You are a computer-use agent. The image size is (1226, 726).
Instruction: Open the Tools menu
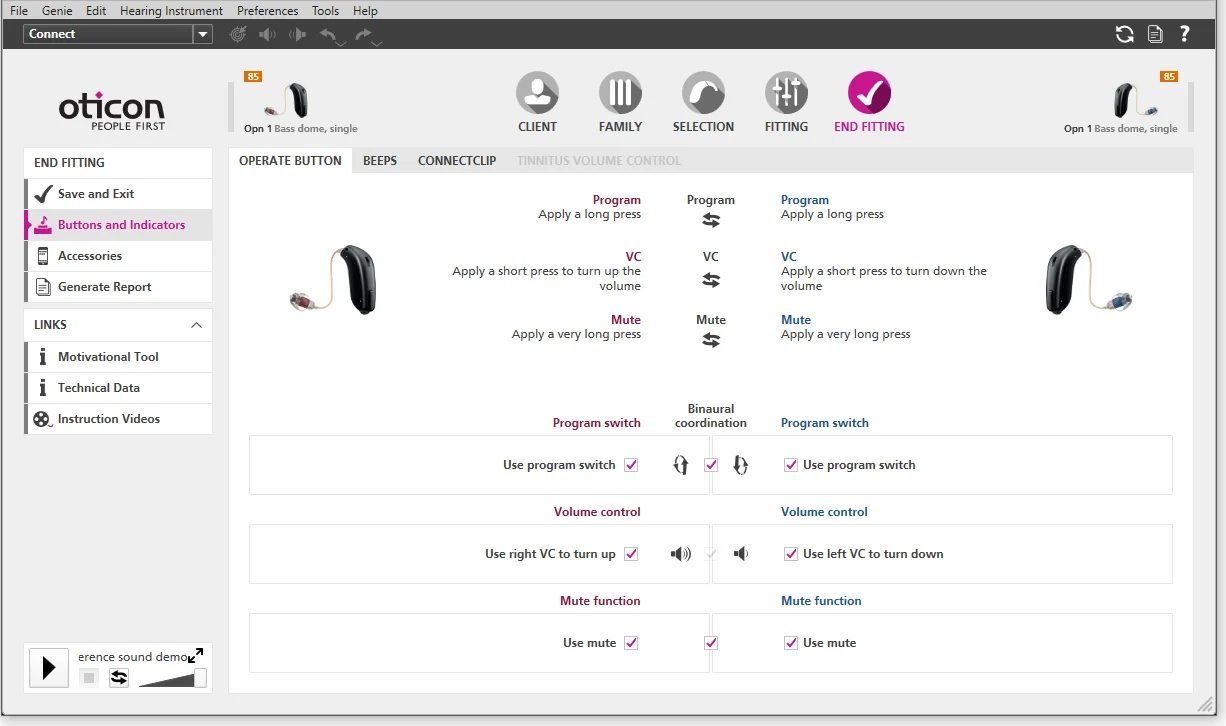point(326,11)
